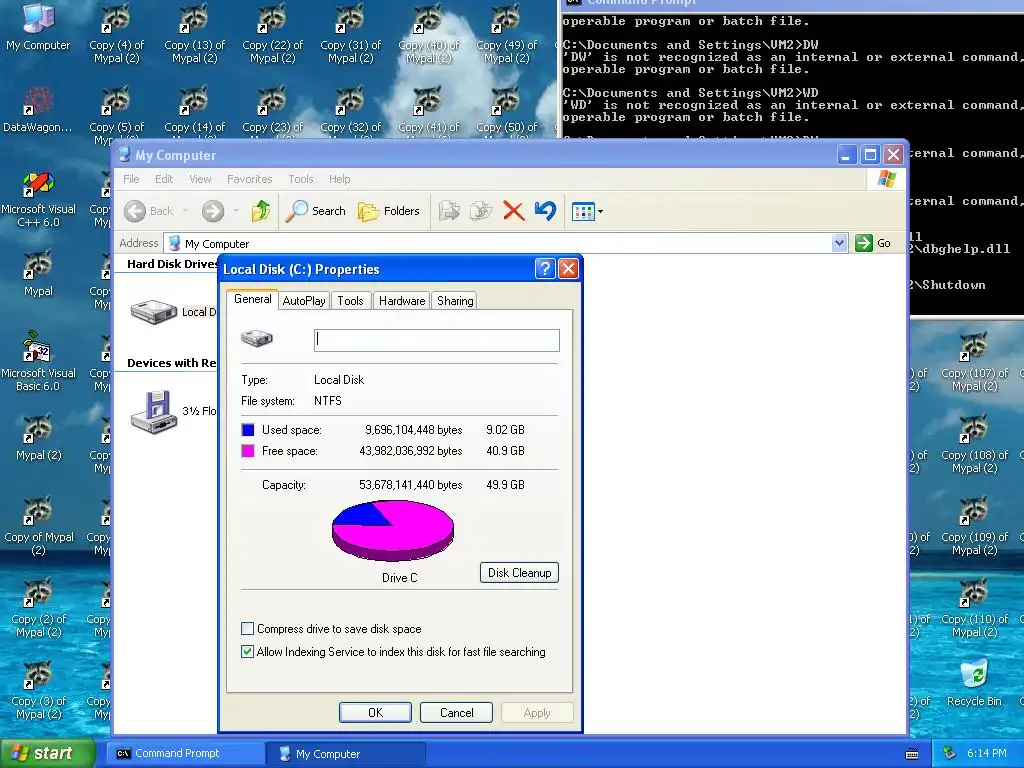Viewport: 1024px width, 768px height.
Task: Open Search in My Computer toolbar
Action: point(315,211)
